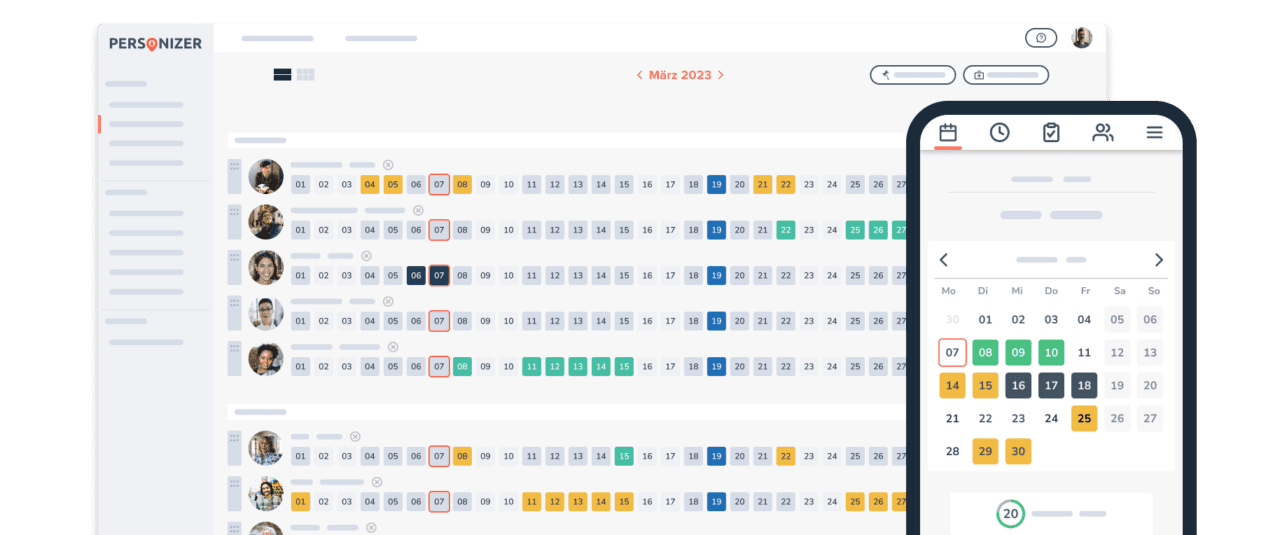Click dark navy 06 cell in desktop planner

pos(416,275)
